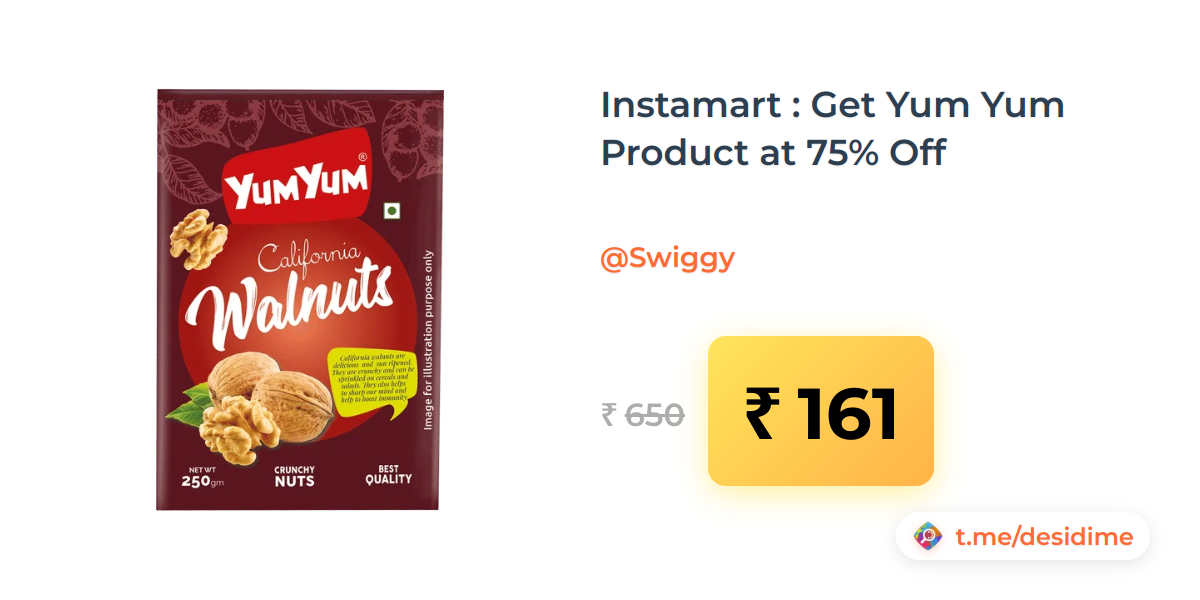Click the DesiDime Telegram logo icon

pos(928,537)
